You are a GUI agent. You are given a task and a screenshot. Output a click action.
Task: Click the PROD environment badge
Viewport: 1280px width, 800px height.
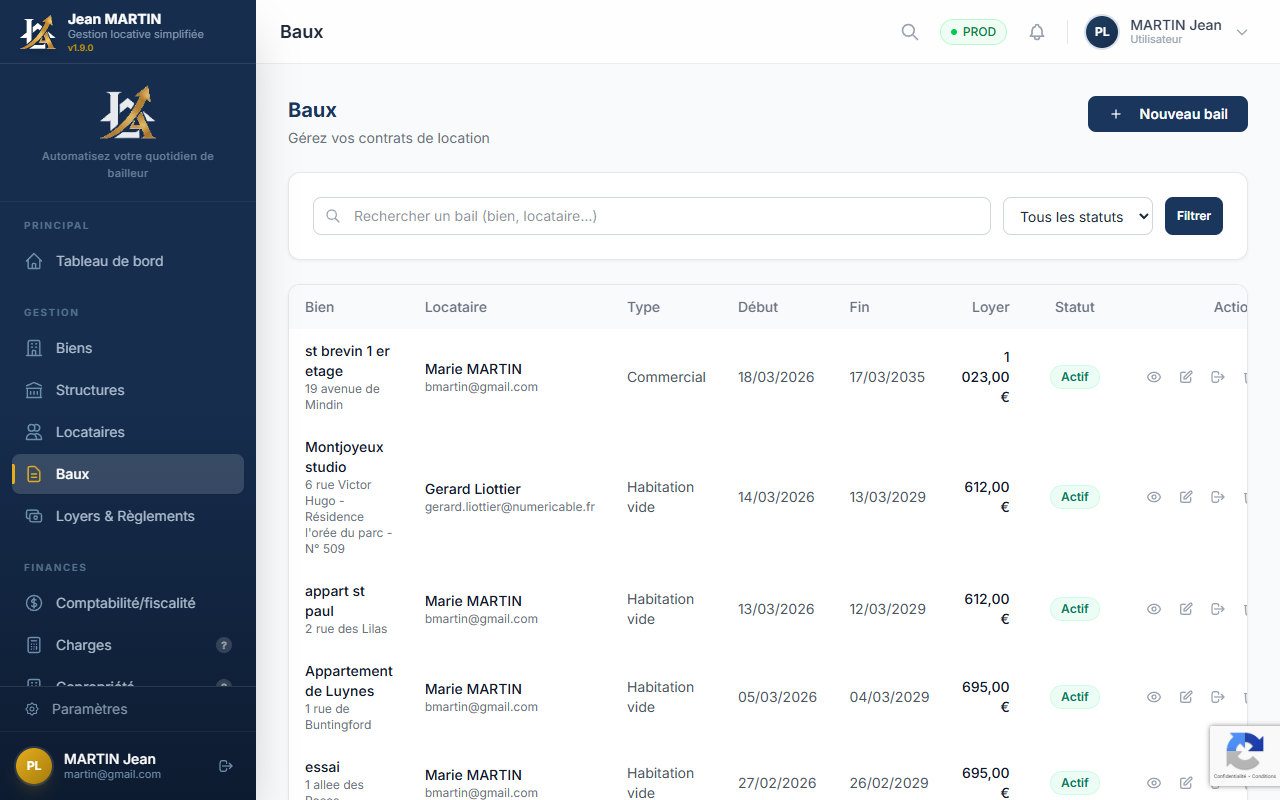973,32
